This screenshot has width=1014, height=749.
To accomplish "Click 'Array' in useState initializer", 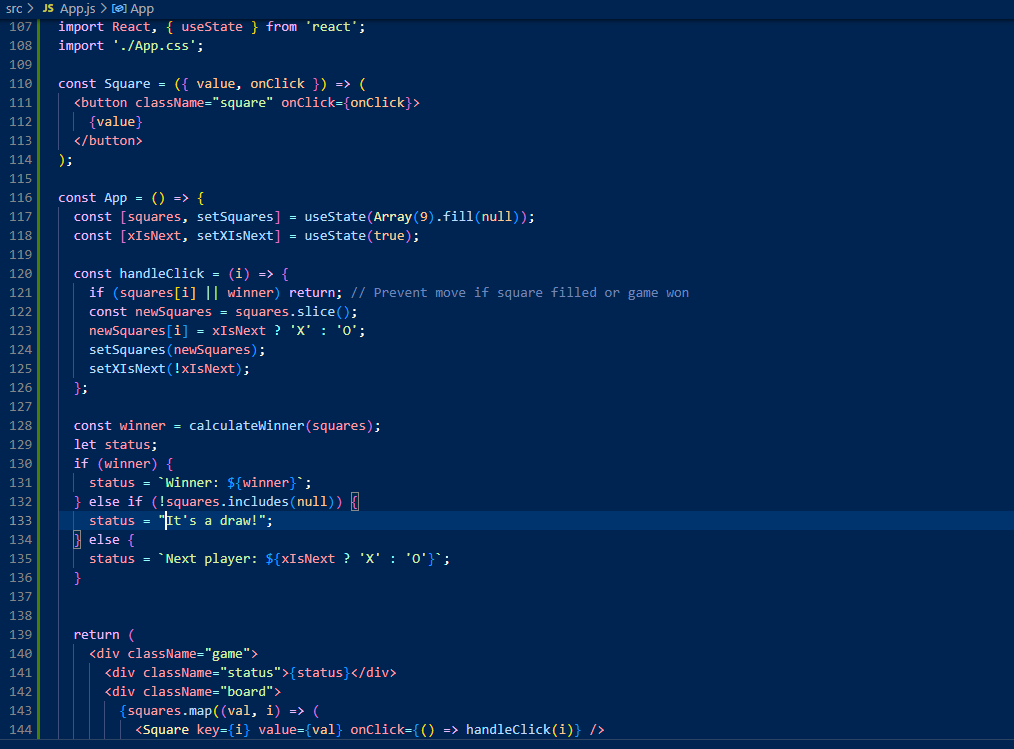I will pos(393,217).
